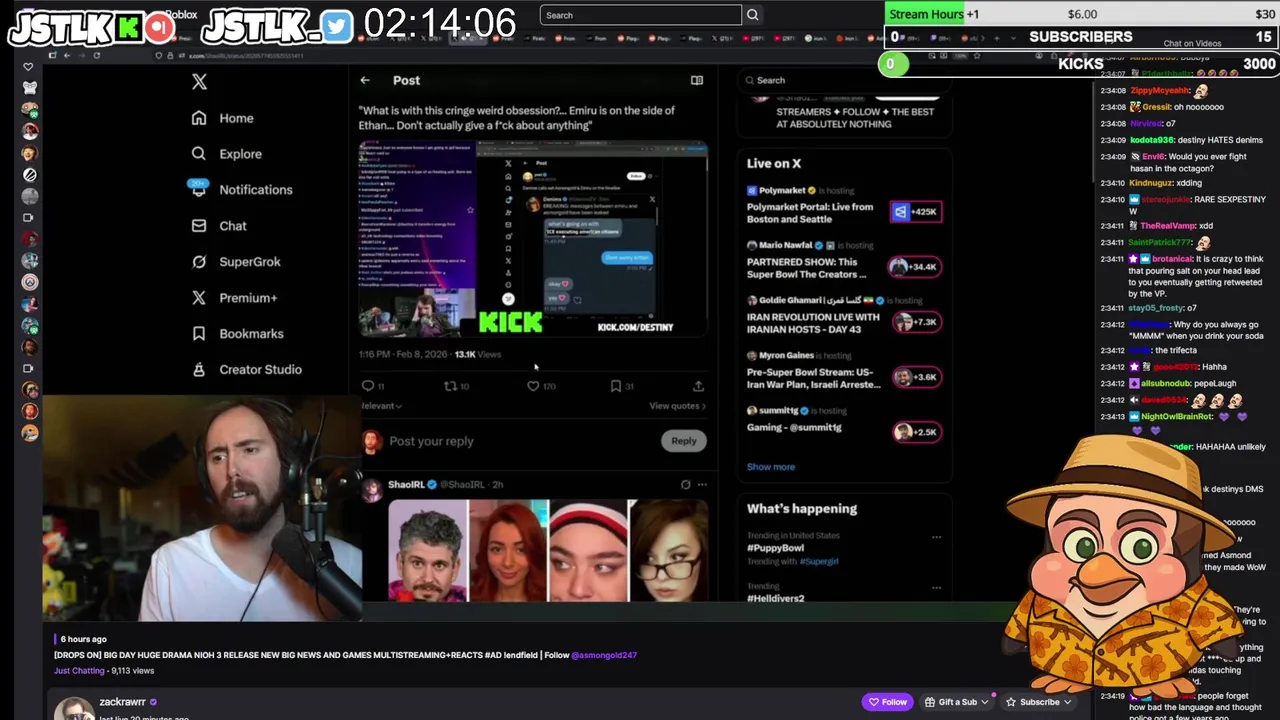This screenshot has width=1280, height=720.
Task: Click the Follow button for zackrawrr
Action: click(888, 702)
